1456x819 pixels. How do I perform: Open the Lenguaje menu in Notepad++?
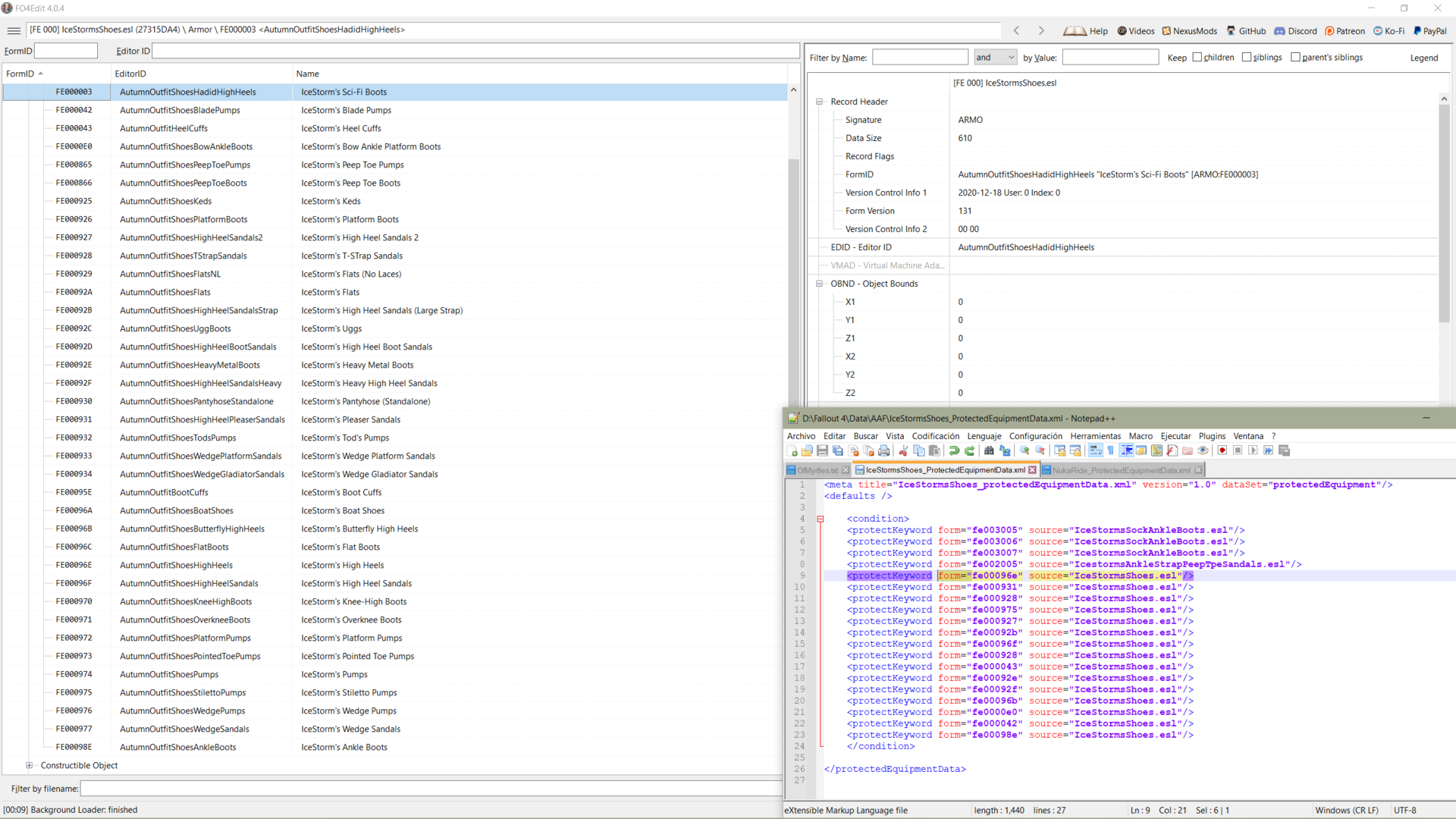coord(984,436)
